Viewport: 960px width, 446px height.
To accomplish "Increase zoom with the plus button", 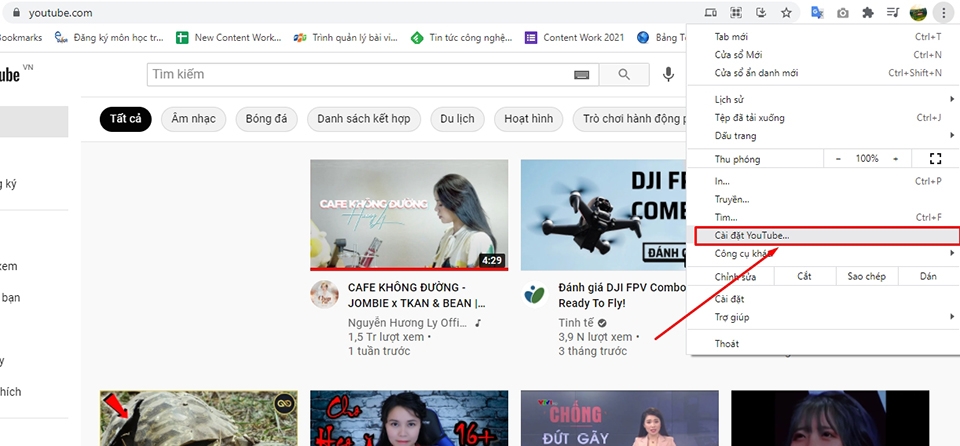I will point(896,159).
